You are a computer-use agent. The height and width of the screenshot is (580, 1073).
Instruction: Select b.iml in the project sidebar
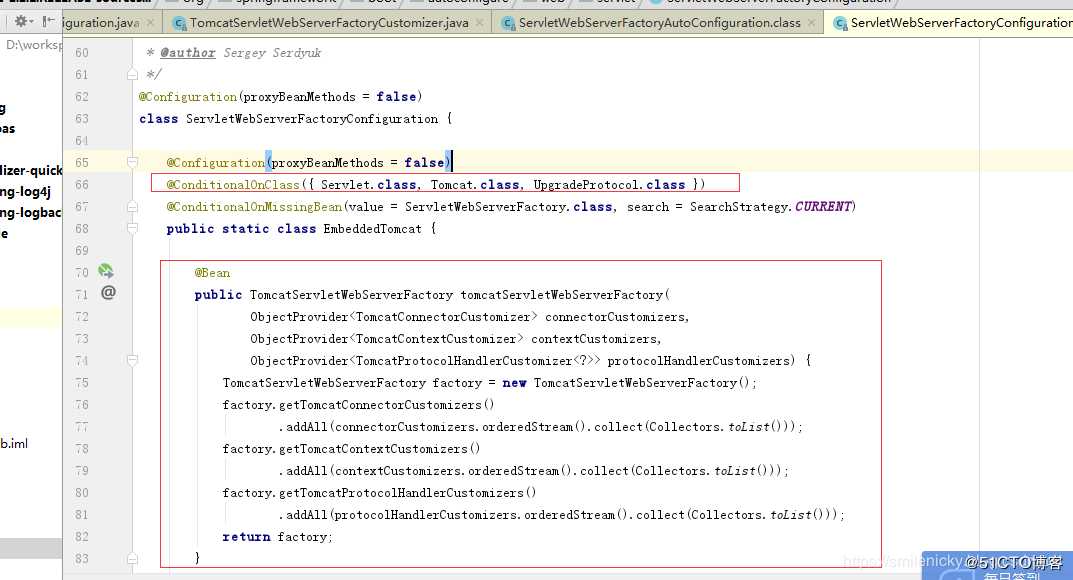(14, 444)
